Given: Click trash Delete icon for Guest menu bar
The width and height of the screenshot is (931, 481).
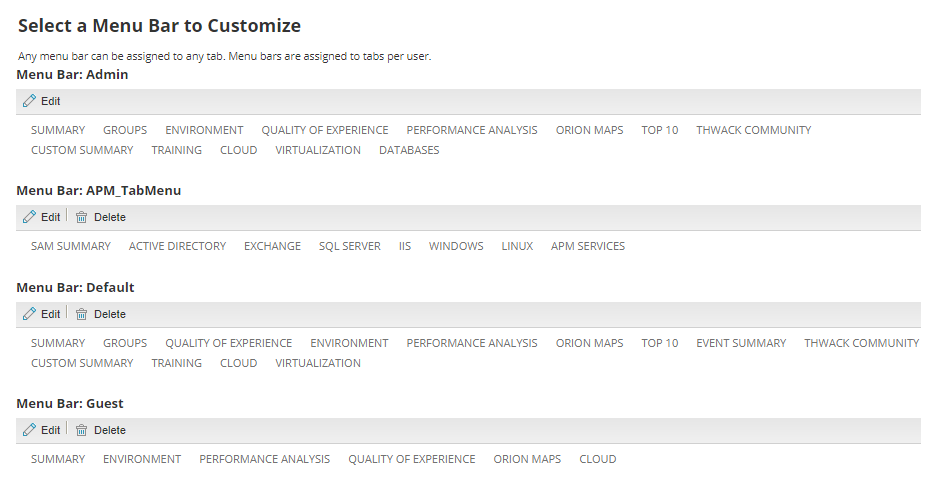Looking at the screenshot, I should [x=82, y=430].
